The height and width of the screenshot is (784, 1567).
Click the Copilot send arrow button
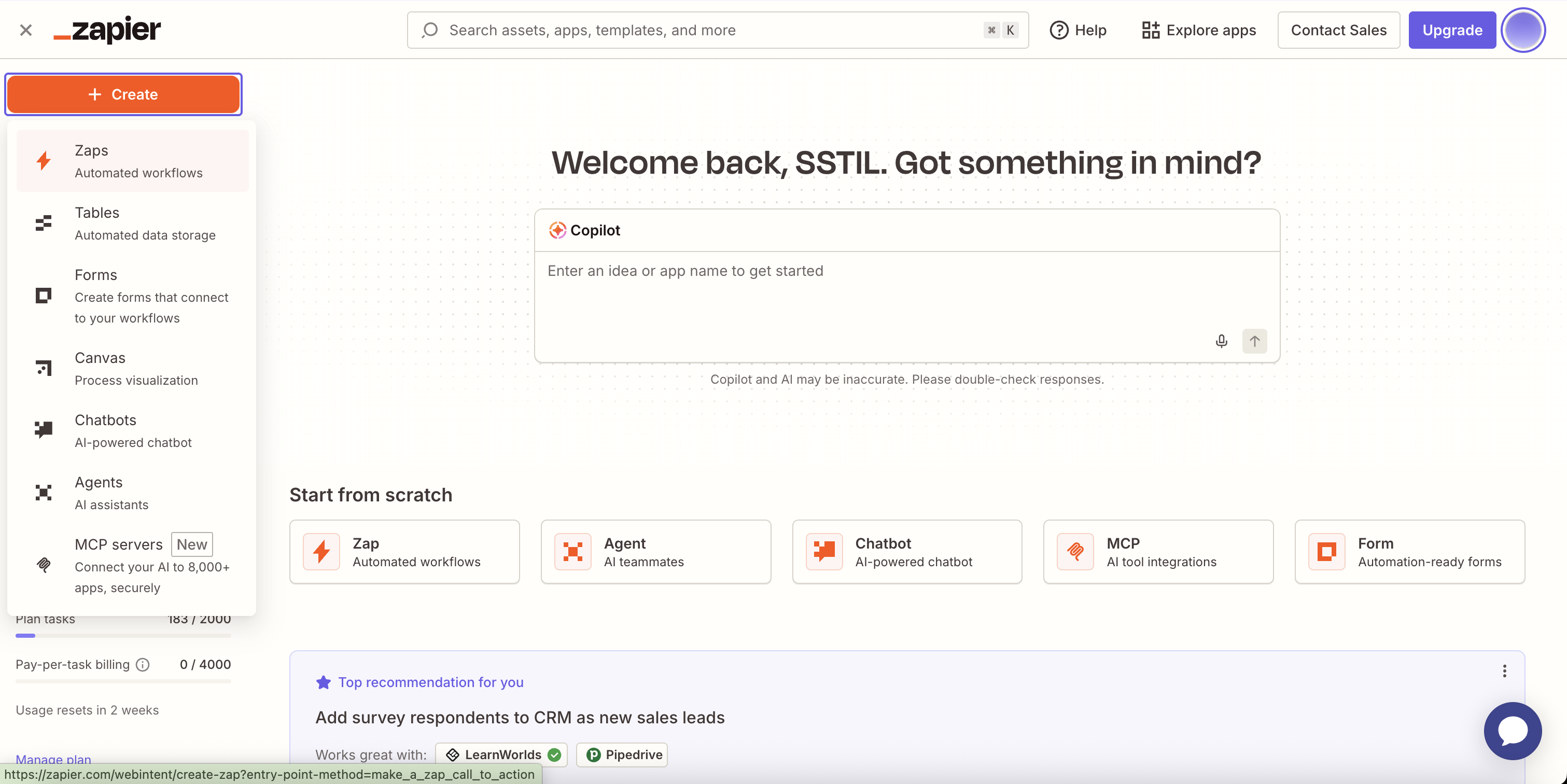(x=1254, y=341)
